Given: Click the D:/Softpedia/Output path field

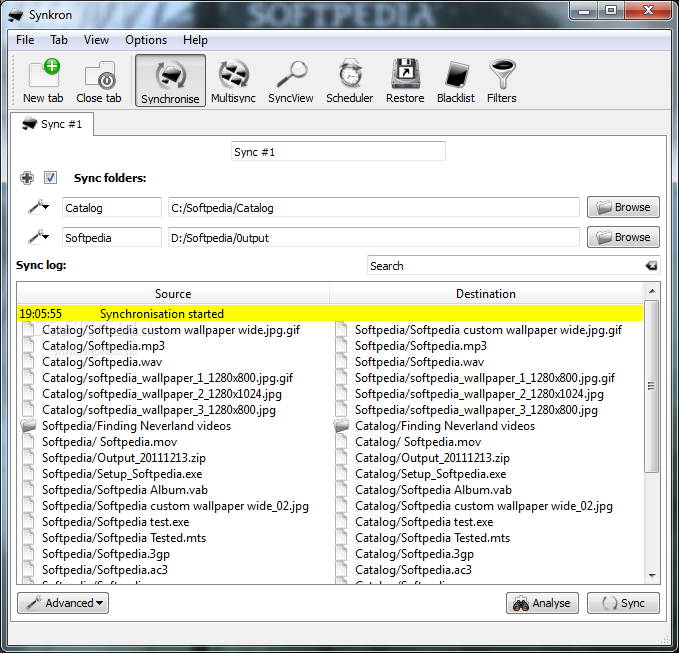Looking at the screenshot, I should point(374,237).
